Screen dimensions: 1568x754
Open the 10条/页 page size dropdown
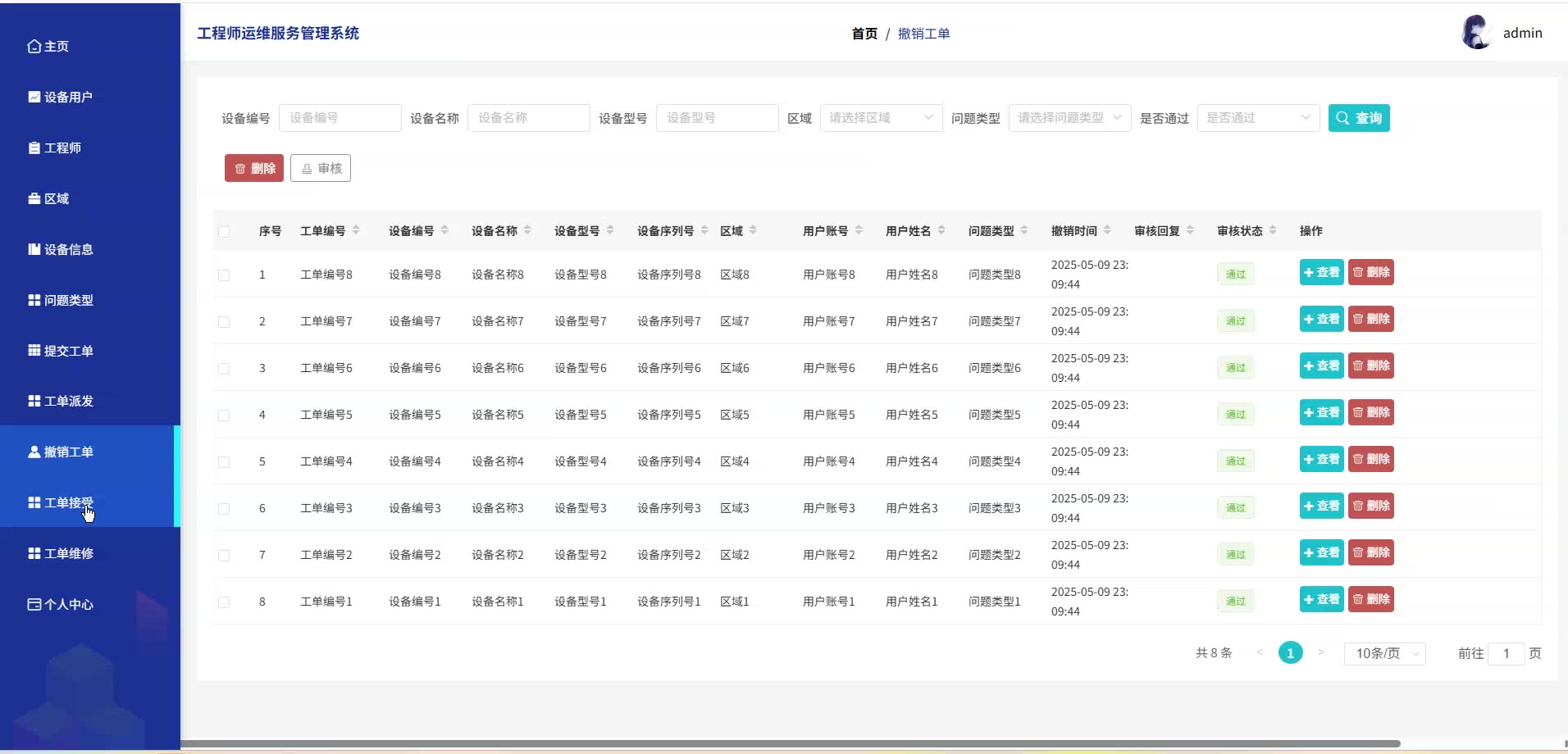(x=1384, y=653)
